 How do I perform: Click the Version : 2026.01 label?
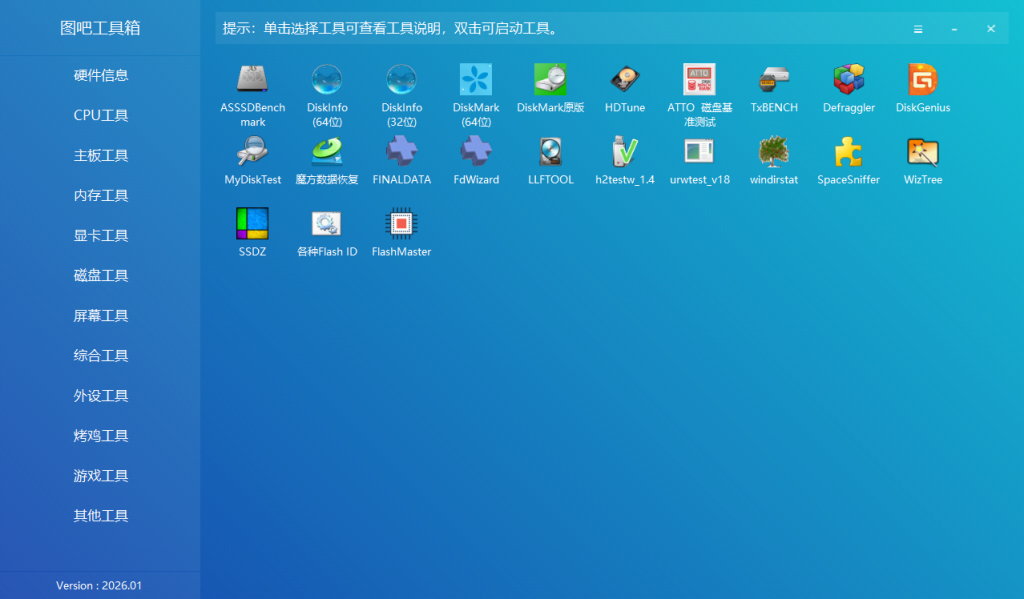pyautogui.click(x=99, y=585)
